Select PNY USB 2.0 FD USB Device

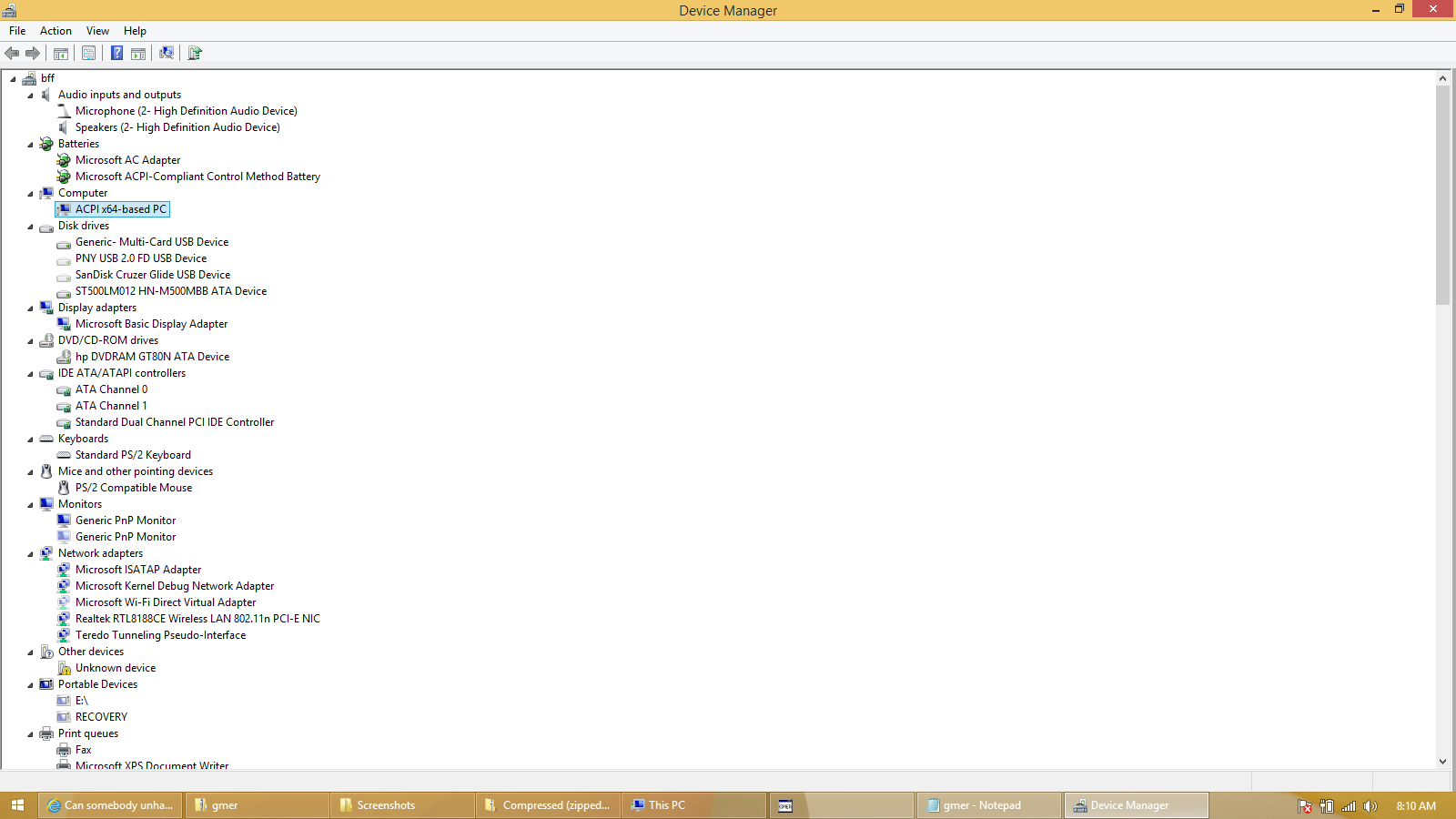click(141, 258)
